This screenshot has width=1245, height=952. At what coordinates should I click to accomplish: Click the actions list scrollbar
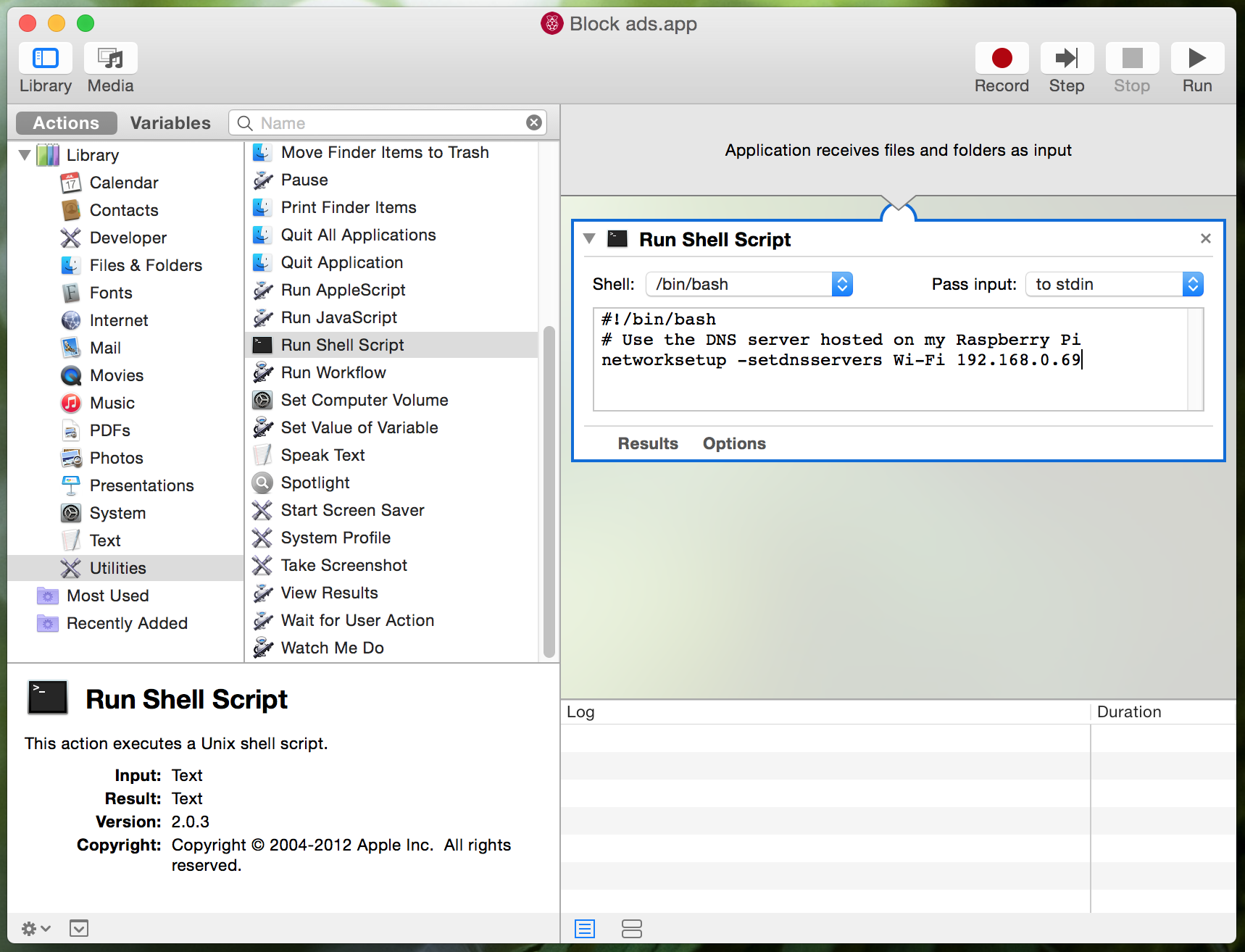pyautogui.click(x=549, y=493)
